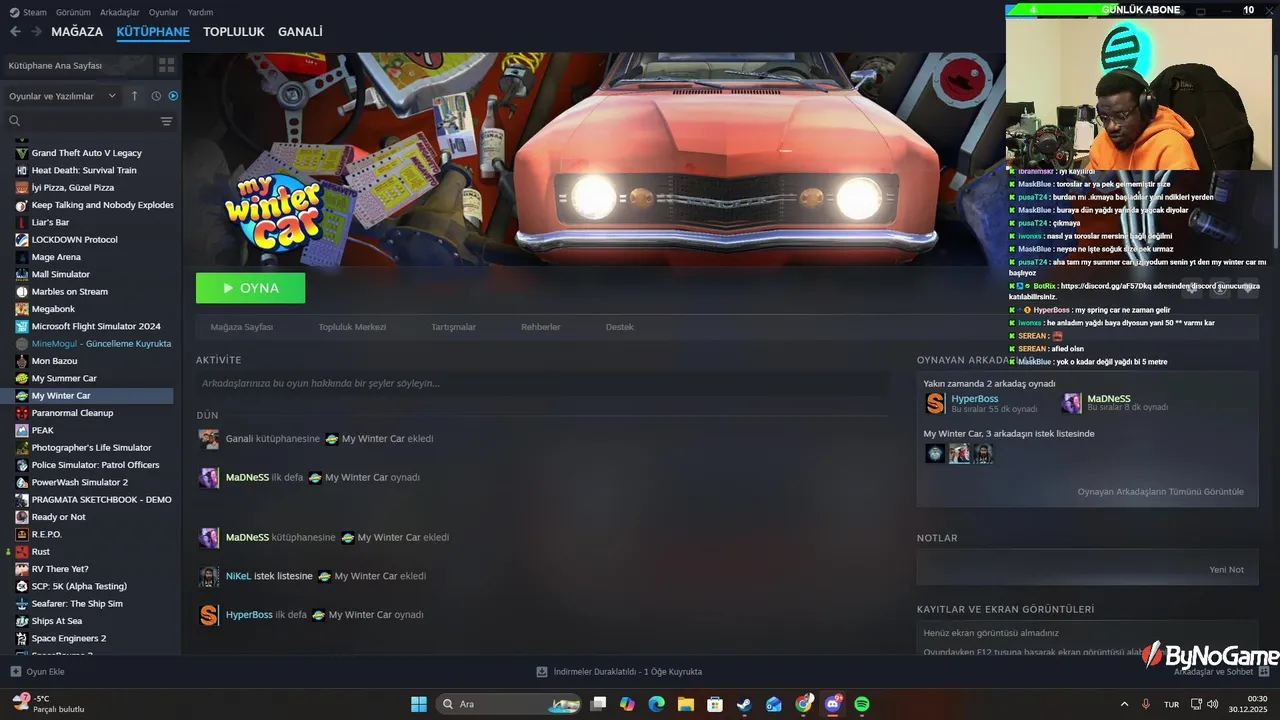Open Tartışmalar link
The width and height of the screenshot is (1280, 720).
(x=453, y=327)
